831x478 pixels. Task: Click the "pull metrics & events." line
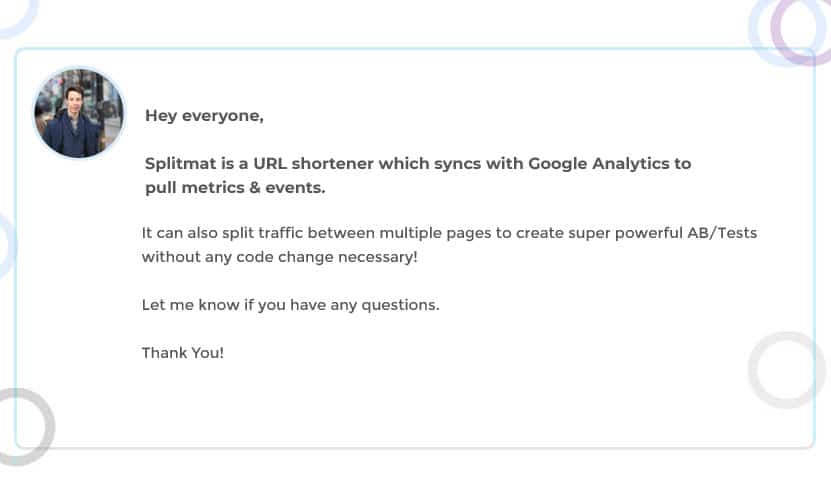[235, 187]
